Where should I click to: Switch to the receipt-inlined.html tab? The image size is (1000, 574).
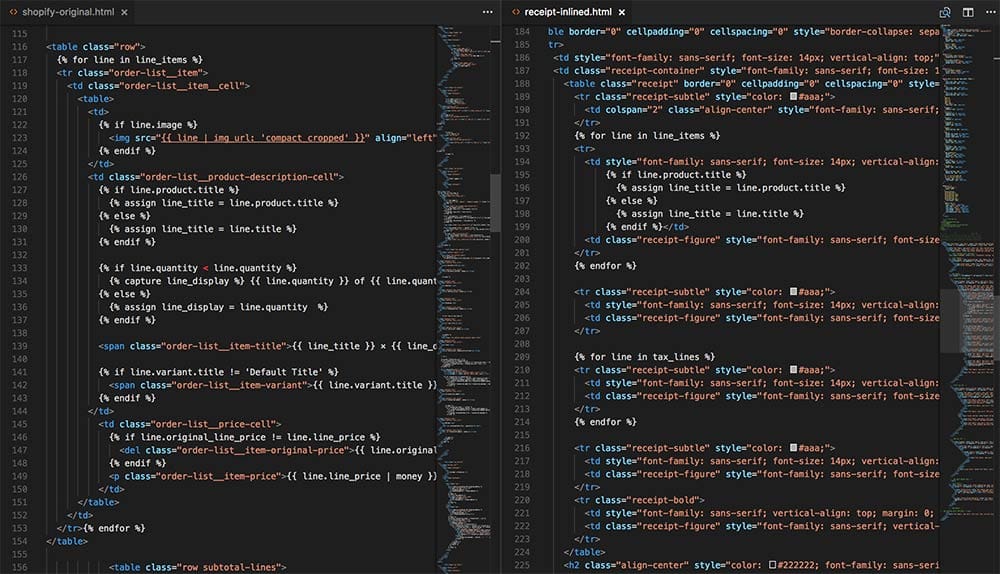(x=568, y=12)
